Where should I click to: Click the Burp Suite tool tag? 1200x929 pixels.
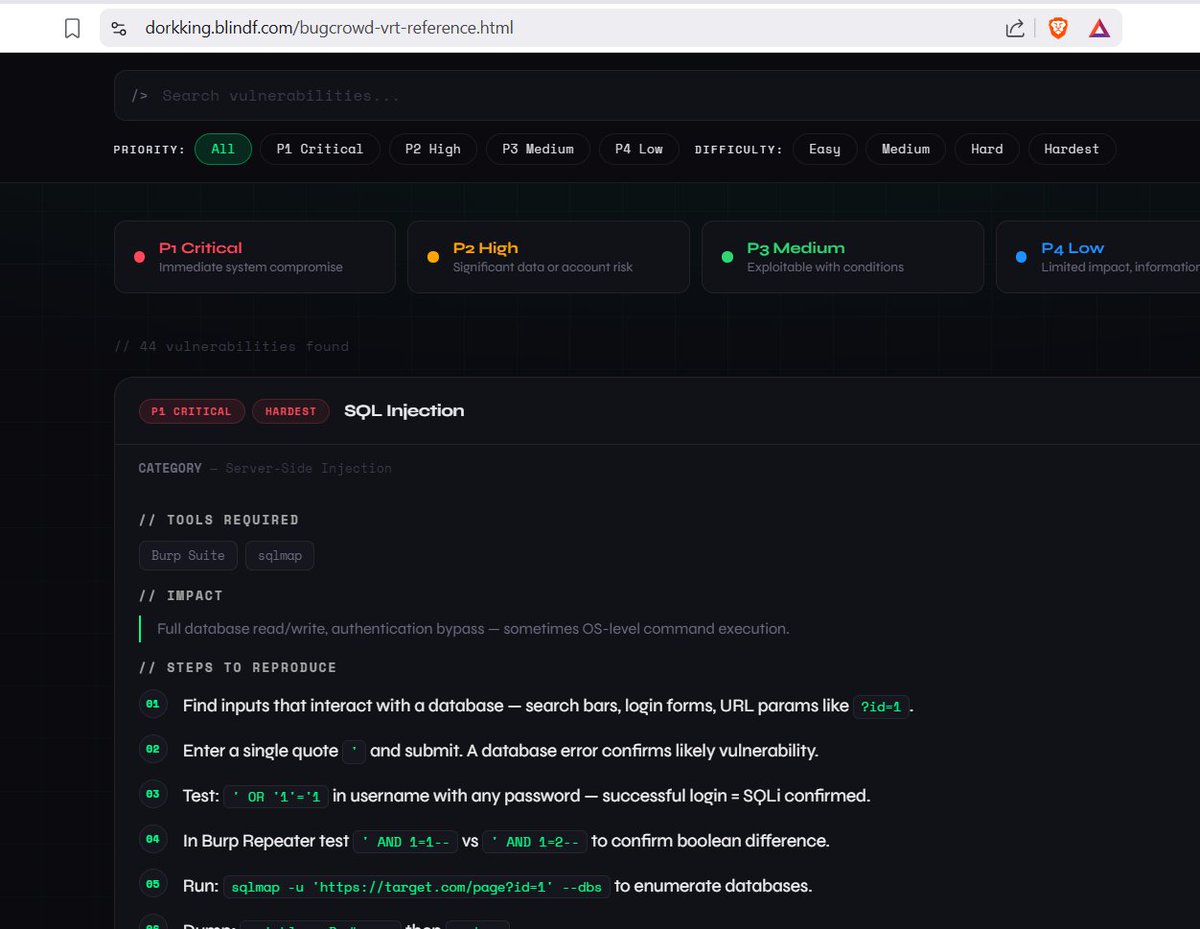pos(188,556)
